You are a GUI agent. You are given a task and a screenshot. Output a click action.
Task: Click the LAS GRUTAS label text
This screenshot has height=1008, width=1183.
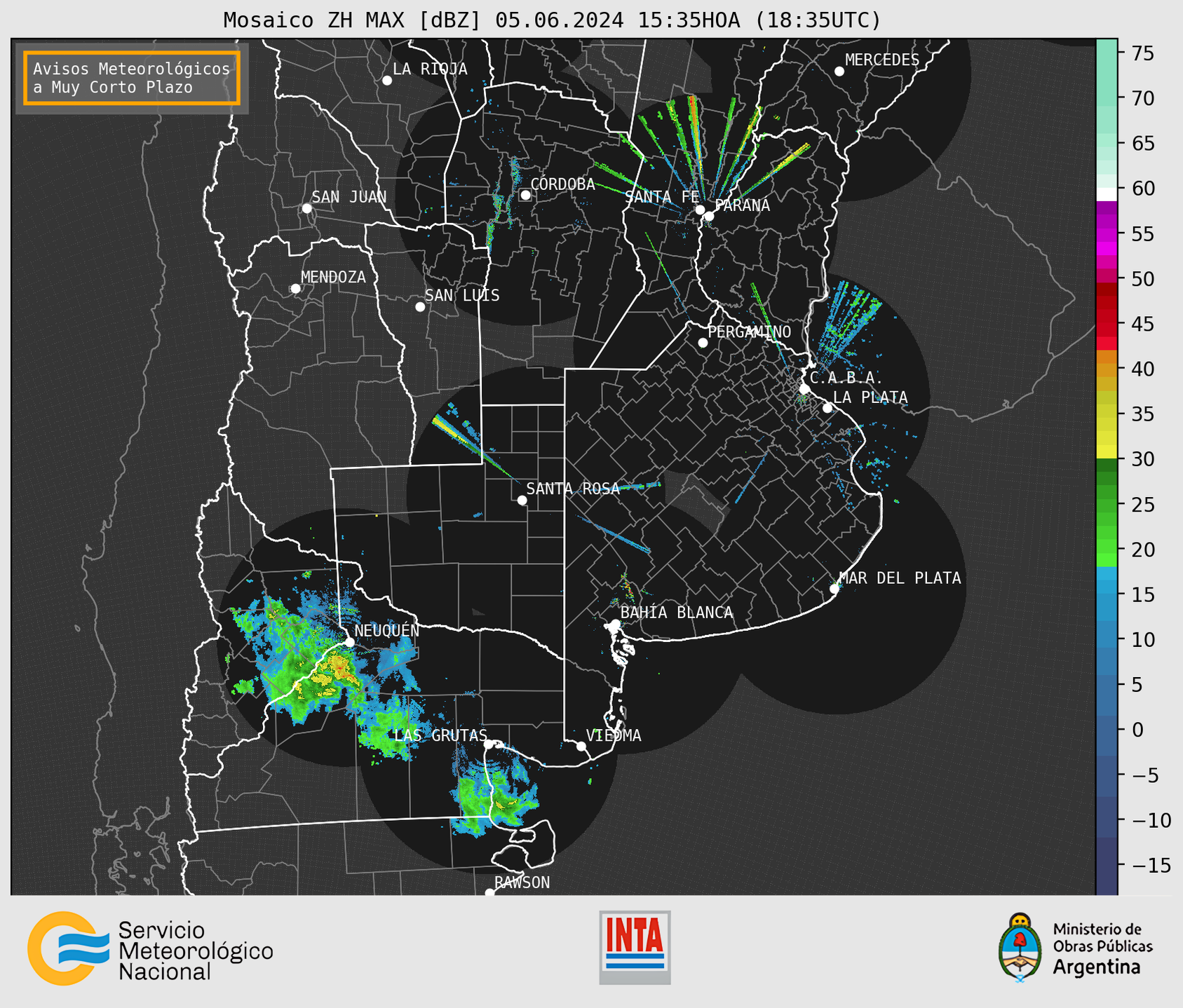(x=440, y=736)
